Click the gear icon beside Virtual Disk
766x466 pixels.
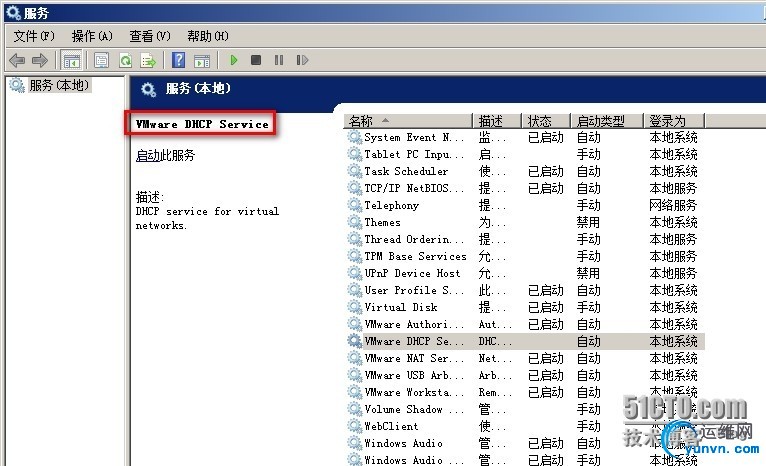(x=354, y=307)
